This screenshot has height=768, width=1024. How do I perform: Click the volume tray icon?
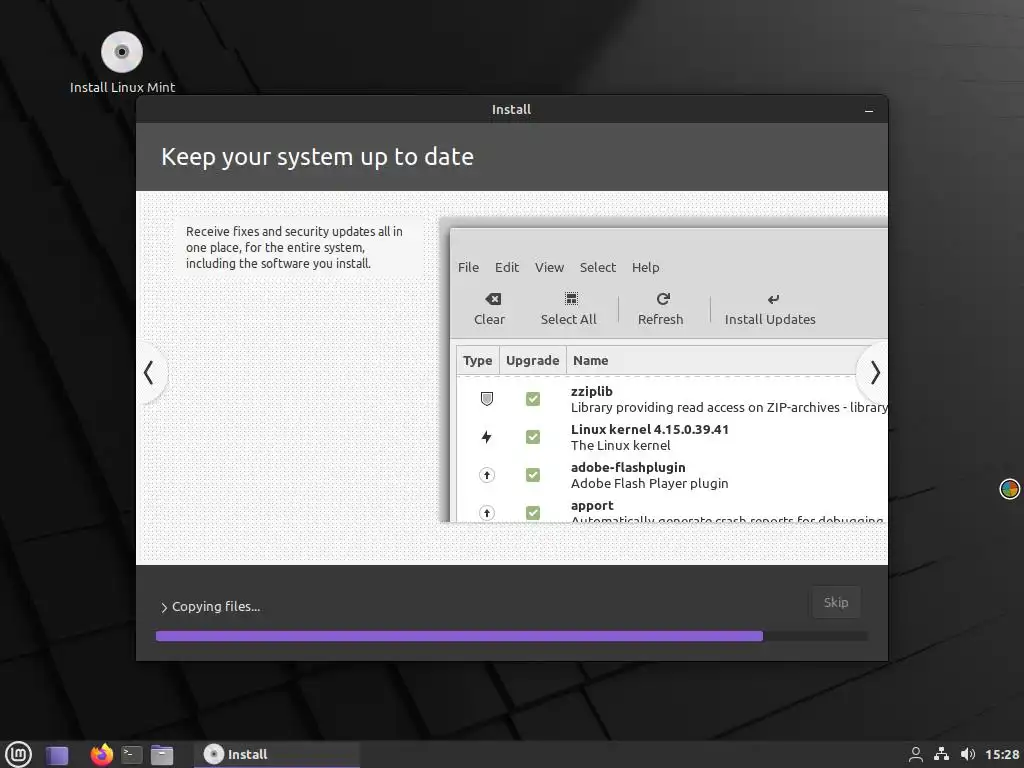[968, 754]
